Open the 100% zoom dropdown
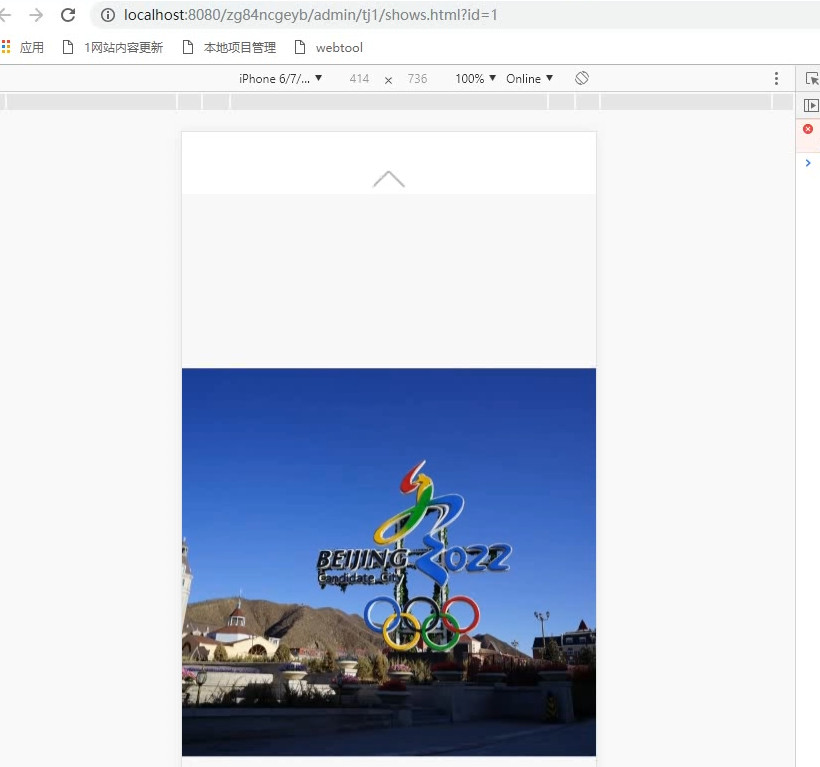Image resolution: width=820 pixels, height=767 pixels. pos(475,78)
